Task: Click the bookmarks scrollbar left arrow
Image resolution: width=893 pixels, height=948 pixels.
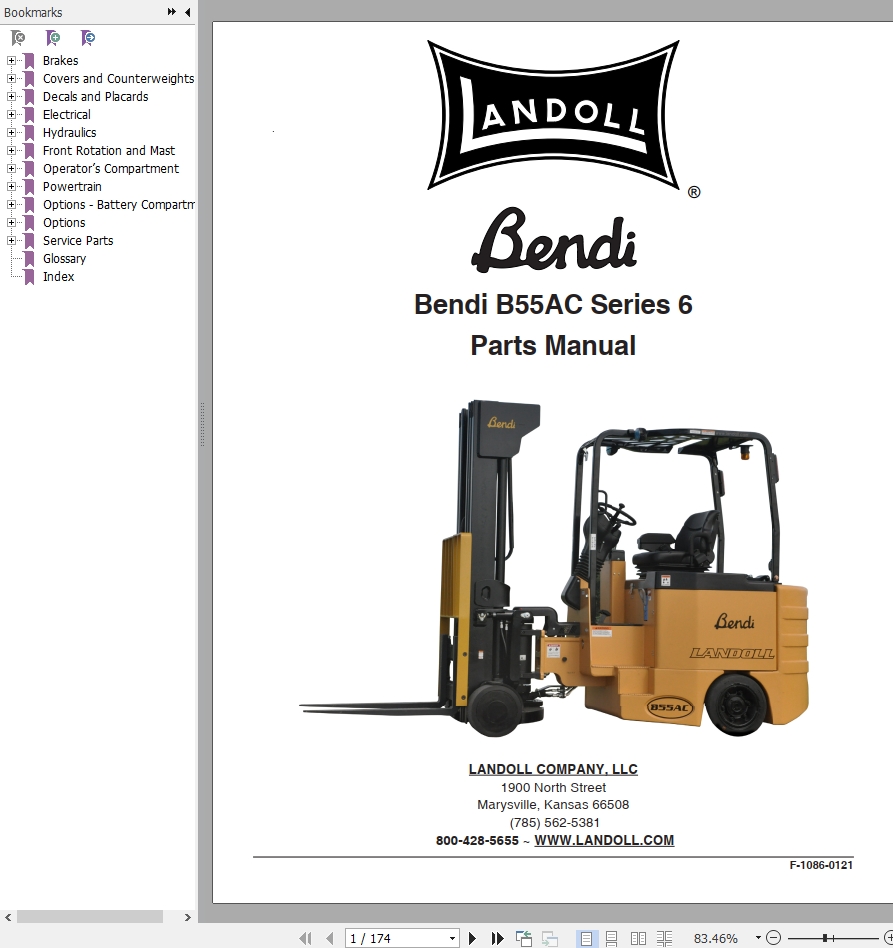Action: point(8,917)
